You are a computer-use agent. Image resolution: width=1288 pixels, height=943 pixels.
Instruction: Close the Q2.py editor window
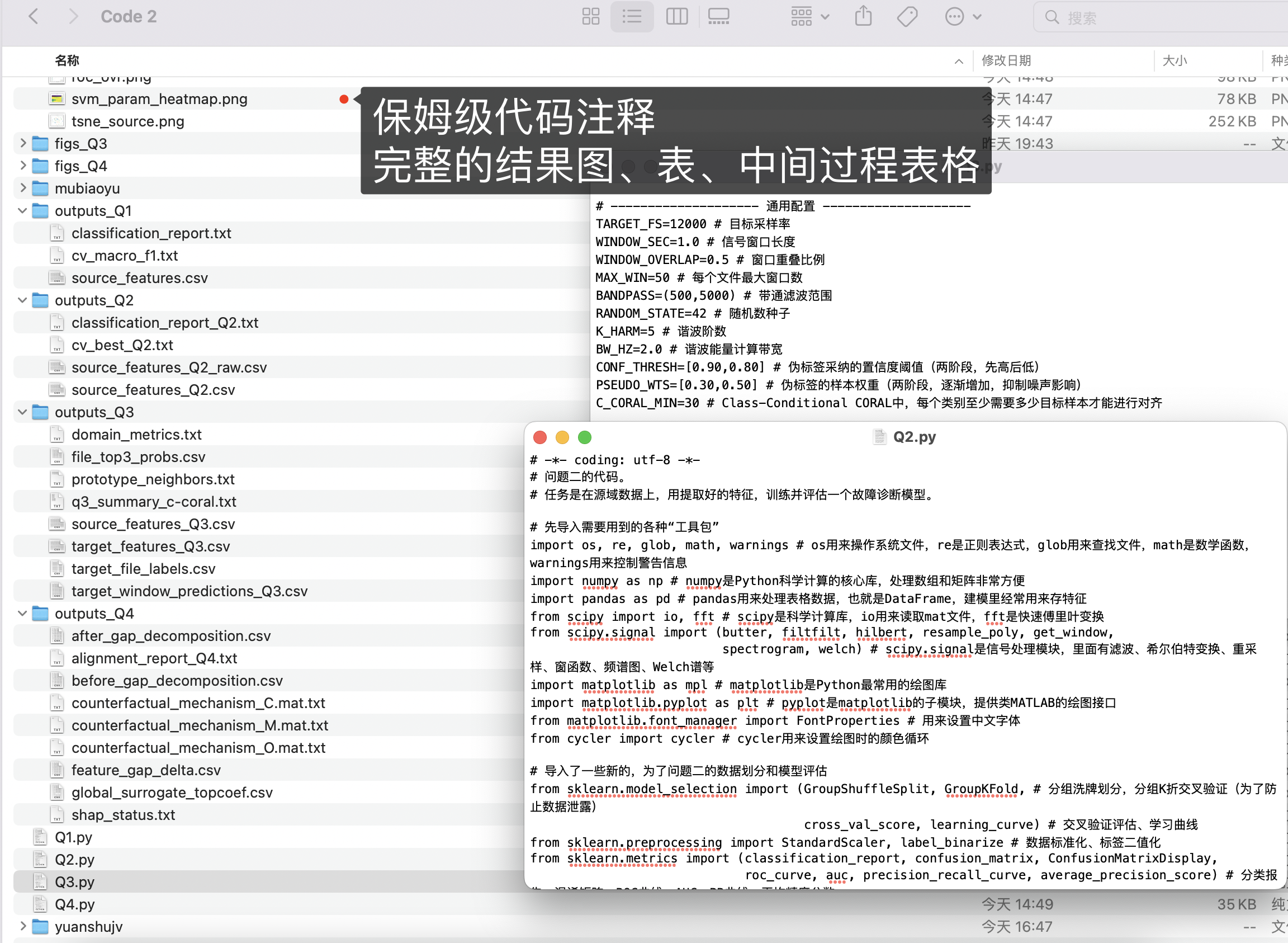pyautogui.click(x=539, y=437)
